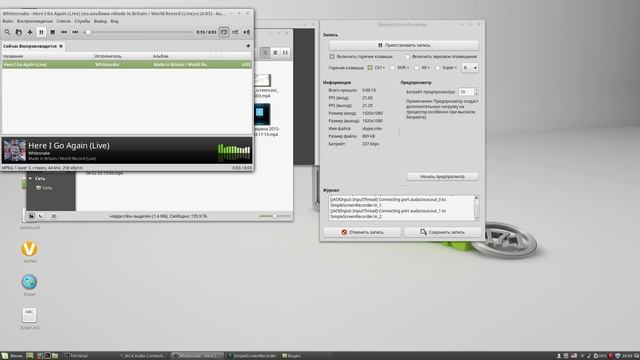Toggle the Shift + hotkey checkbox

point(393,68)
